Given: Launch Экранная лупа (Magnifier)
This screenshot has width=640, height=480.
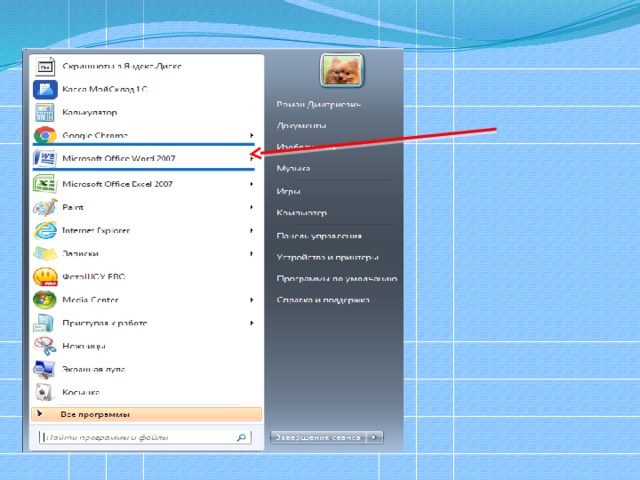Looking at the screenshot, I should (94, 369).
